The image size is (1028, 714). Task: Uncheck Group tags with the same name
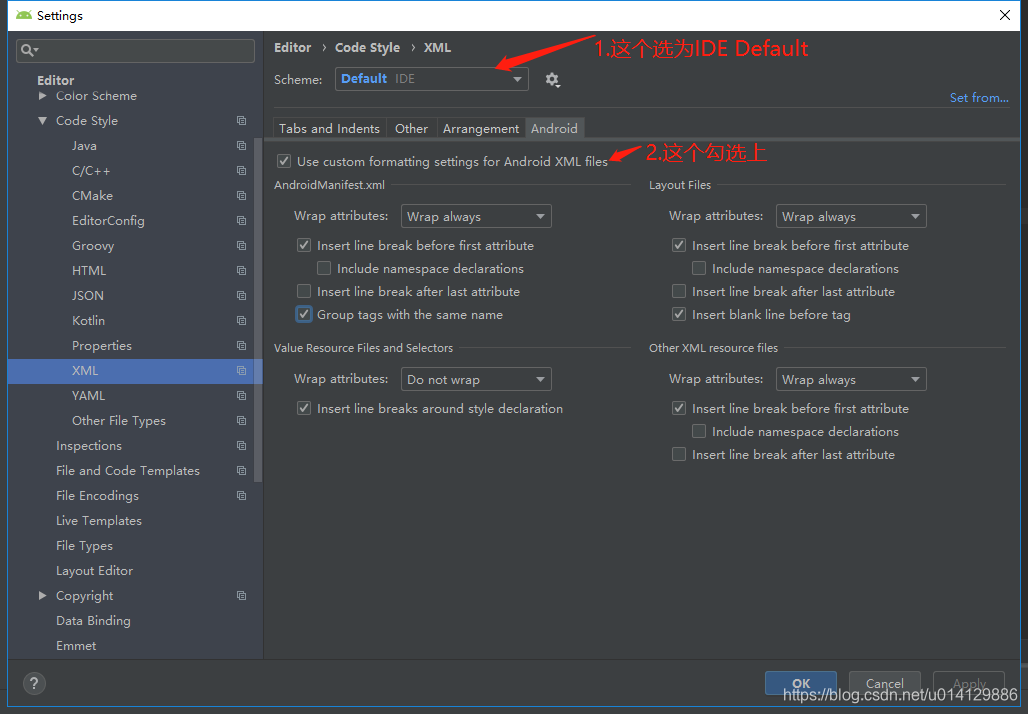(x=304, y=314)
